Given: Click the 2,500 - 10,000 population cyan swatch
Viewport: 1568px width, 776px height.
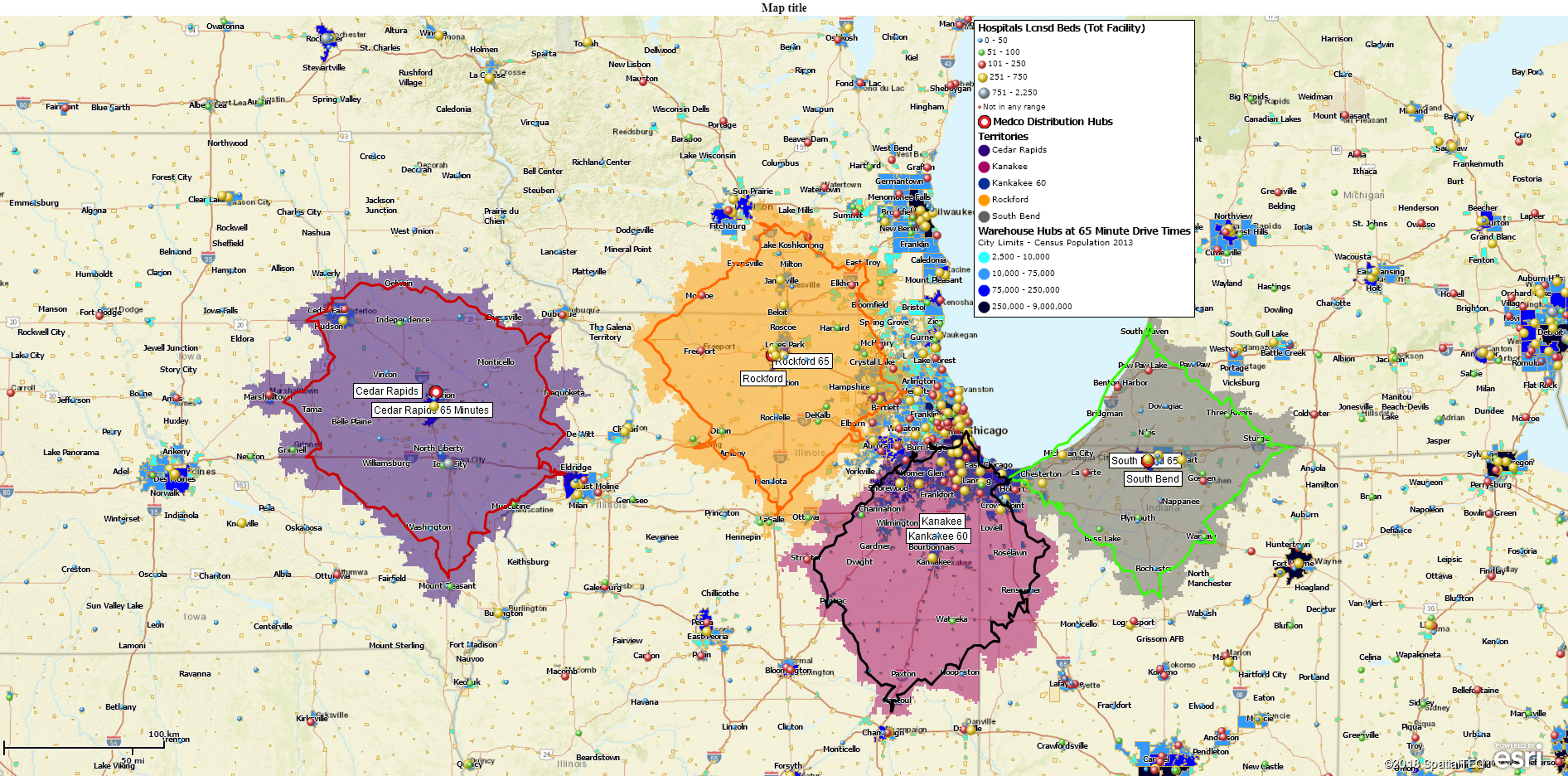Looking at the screenshot, I should [x=984, y=257].
